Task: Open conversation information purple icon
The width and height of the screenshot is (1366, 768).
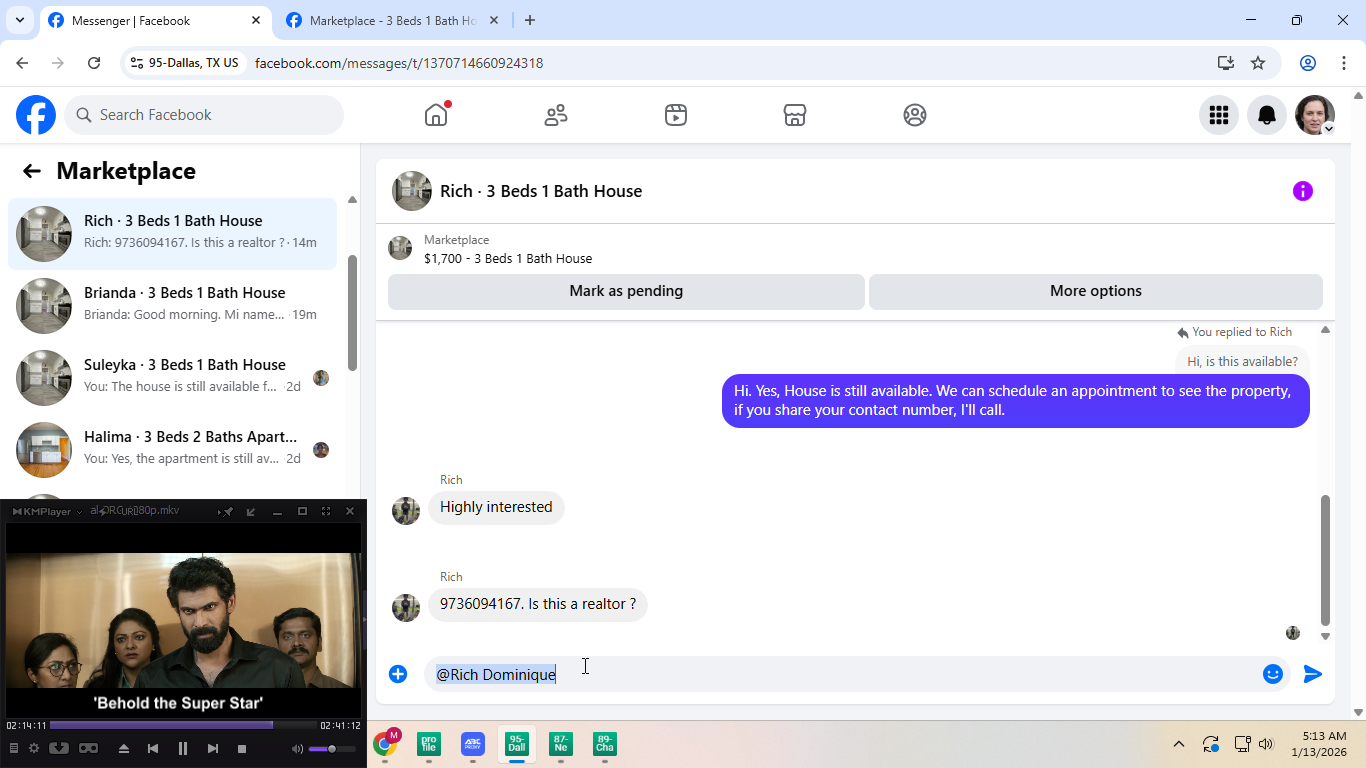Action: tap(1302, 191)
